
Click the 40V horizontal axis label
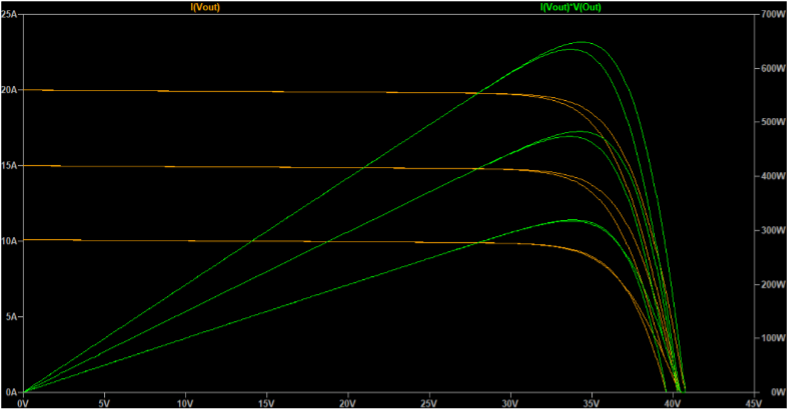[x=672, y=403]
